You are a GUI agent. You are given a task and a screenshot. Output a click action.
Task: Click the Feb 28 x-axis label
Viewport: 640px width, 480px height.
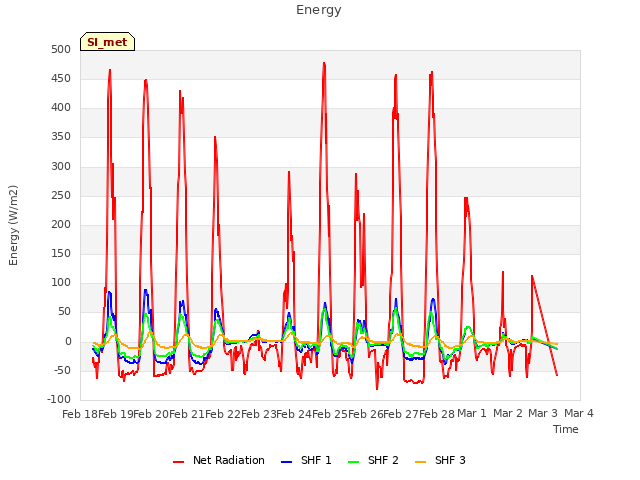[437, 414]
